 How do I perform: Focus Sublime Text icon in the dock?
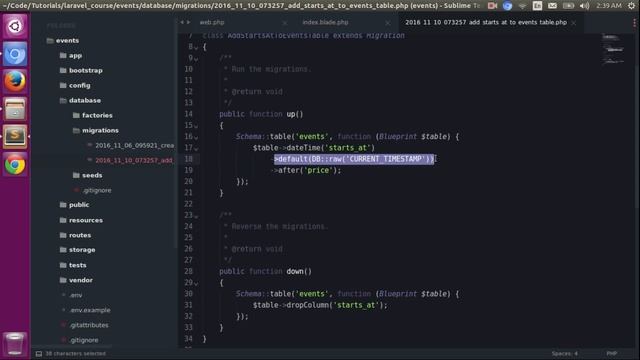coord(15,136)
